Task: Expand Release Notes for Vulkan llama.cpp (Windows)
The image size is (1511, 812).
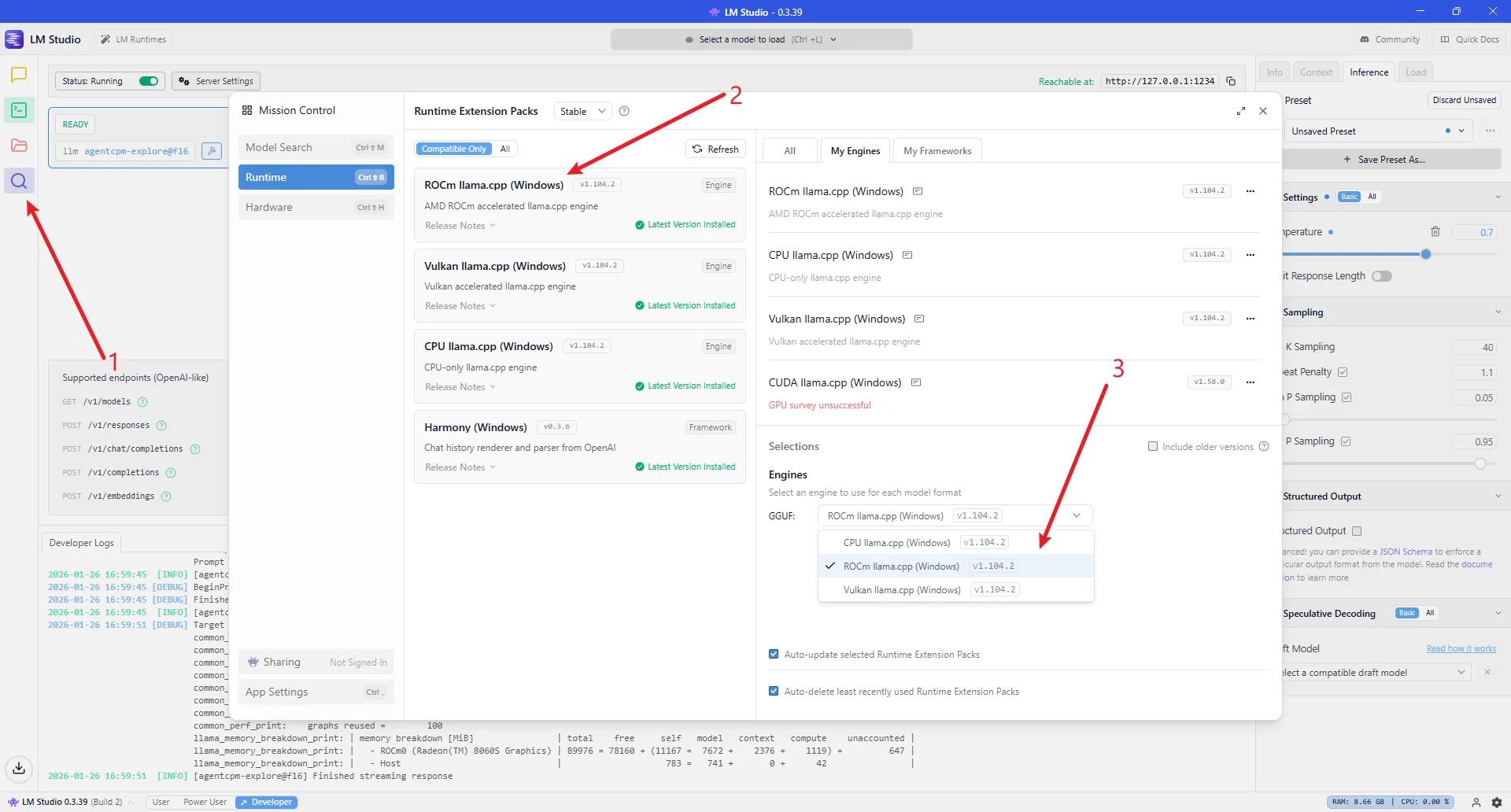Action: (460, 306)
